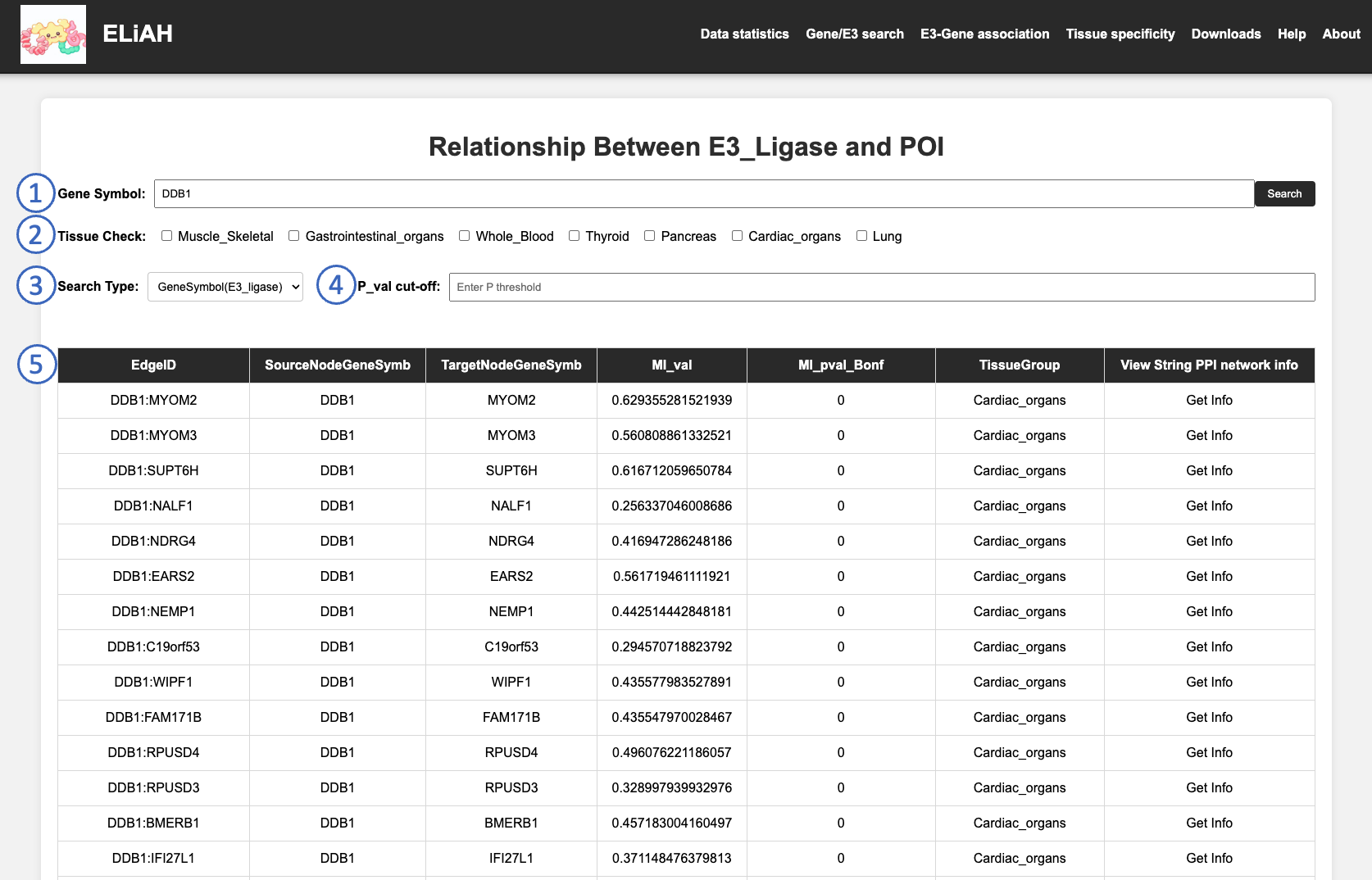Click the EdgeID column header
The image size is (1372, 880).
153,365
